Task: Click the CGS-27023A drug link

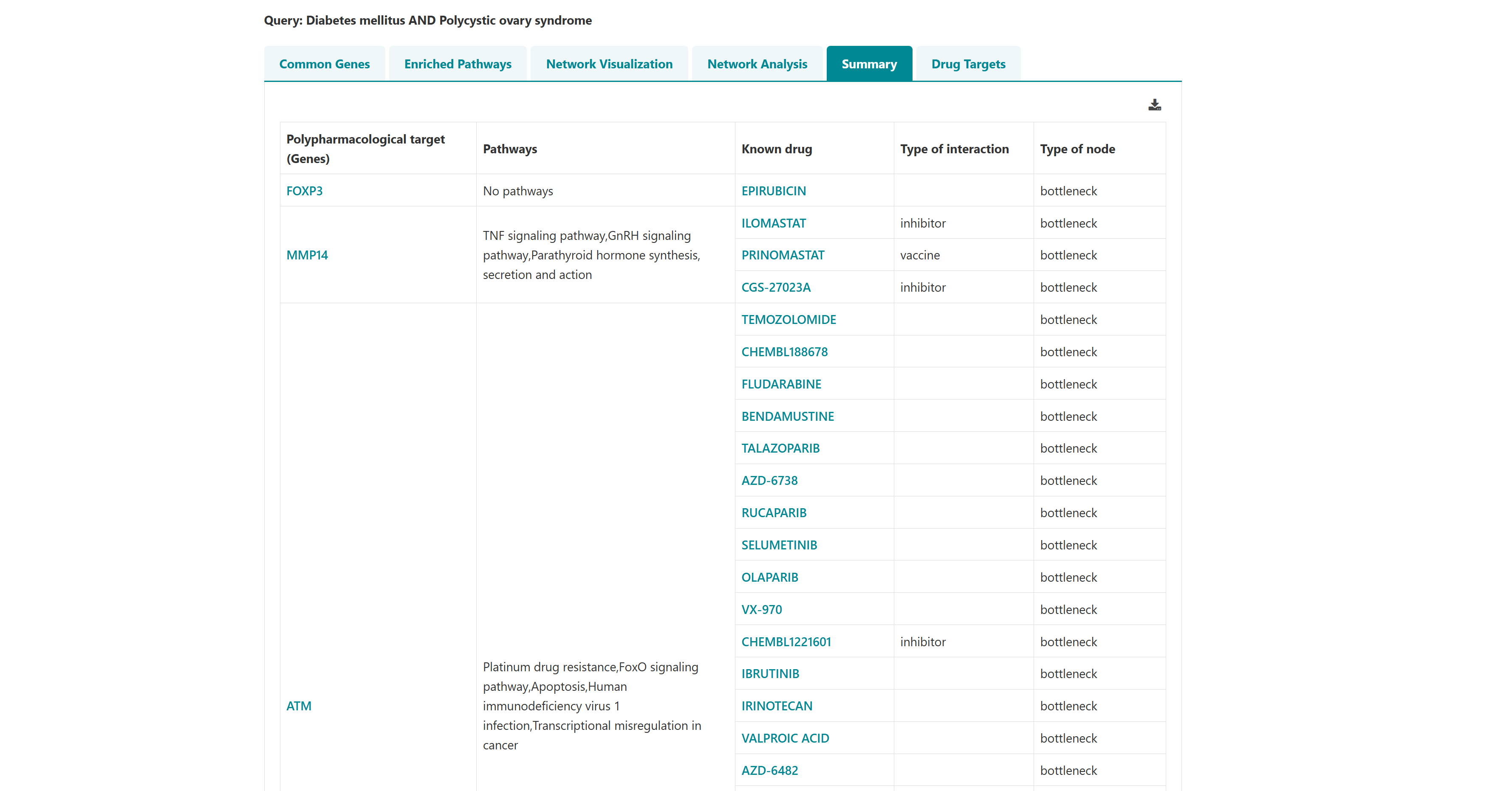Action: point(775,287)
